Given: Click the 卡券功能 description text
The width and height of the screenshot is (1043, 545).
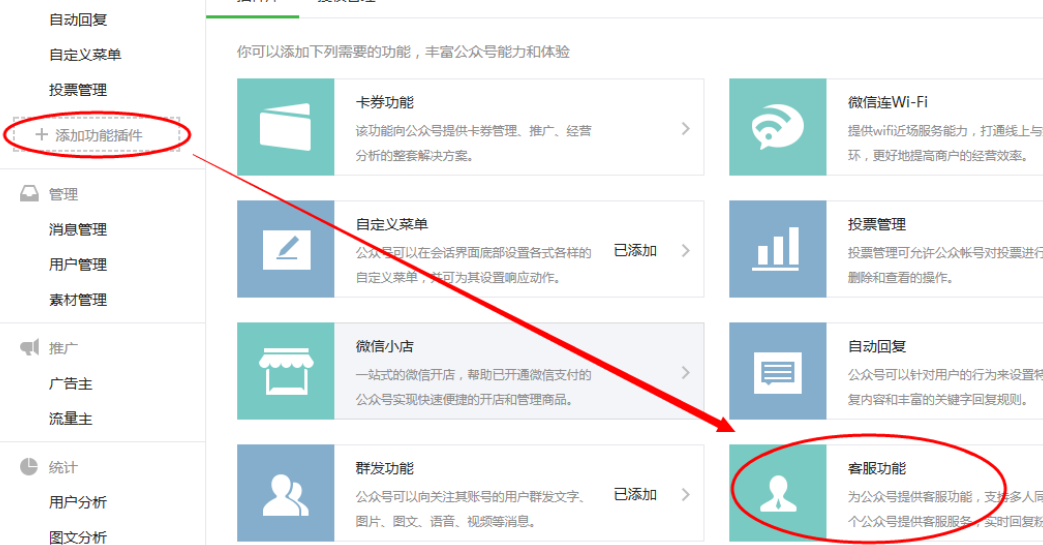Looking at the screenshot, I should click(473, 143).
